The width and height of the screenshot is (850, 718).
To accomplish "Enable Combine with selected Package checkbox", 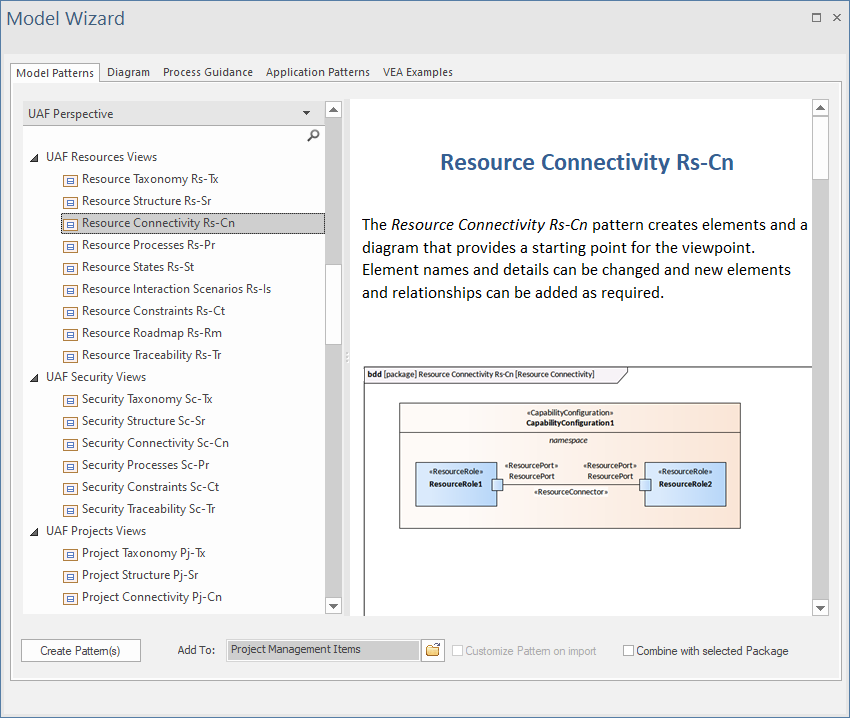I will tap(628, 651).
